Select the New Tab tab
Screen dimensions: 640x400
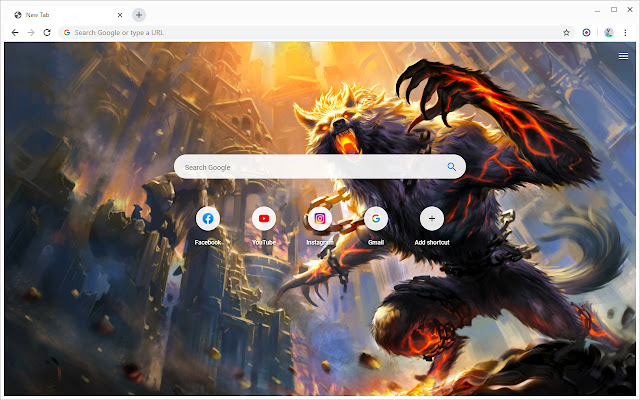coord(67,15)
